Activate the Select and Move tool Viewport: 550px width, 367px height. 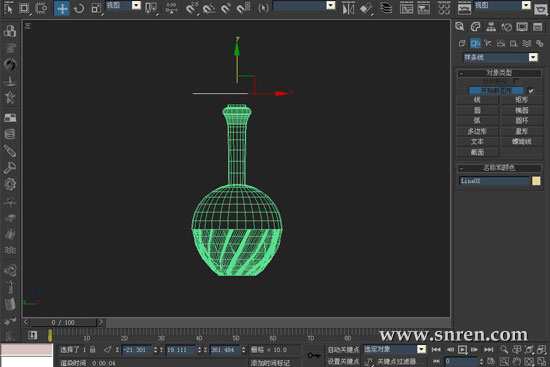62,8
